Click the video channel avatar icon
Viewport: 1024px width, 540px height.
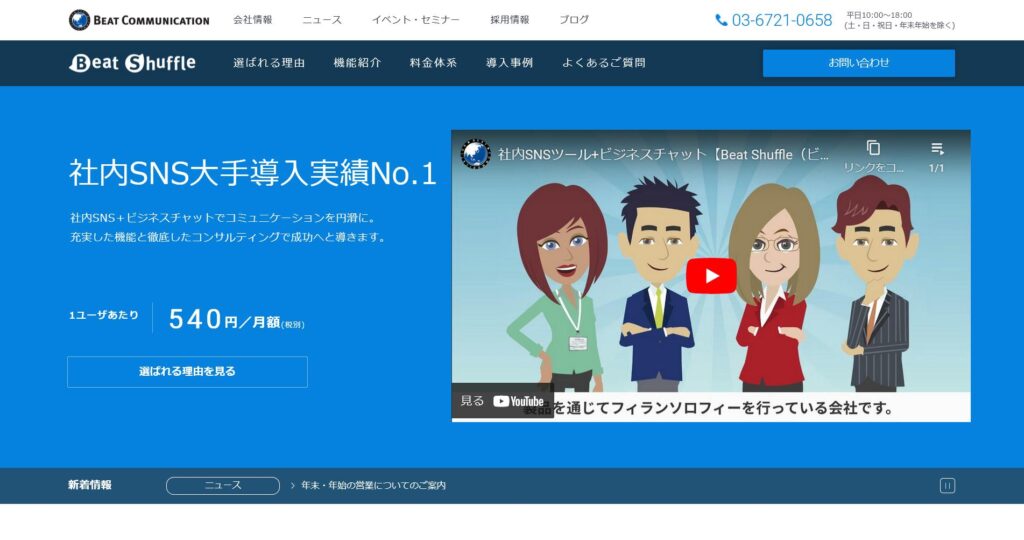click(x=475, y=153)
